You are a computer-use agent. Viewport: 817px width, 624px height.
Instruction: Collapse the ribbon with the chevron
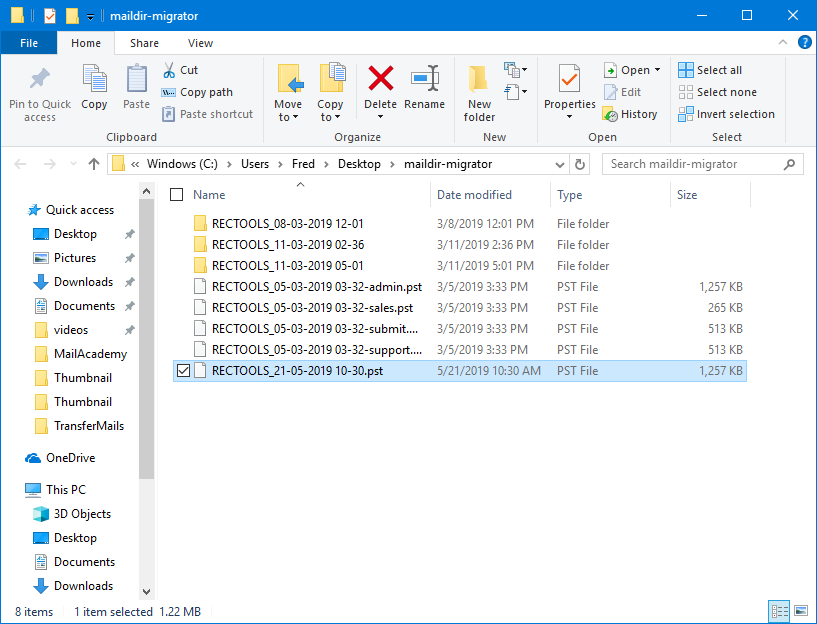(783, 42)
